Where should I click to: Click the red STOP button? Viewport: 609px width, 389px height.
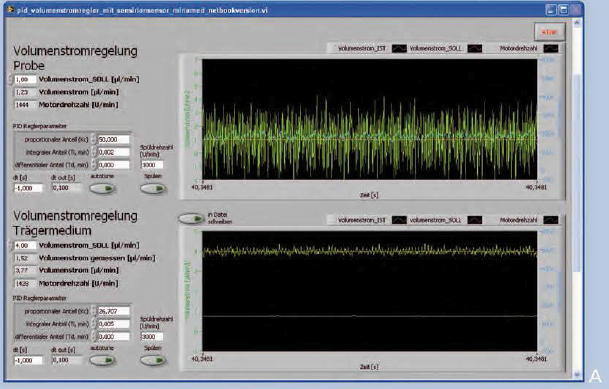pos(549,32)
